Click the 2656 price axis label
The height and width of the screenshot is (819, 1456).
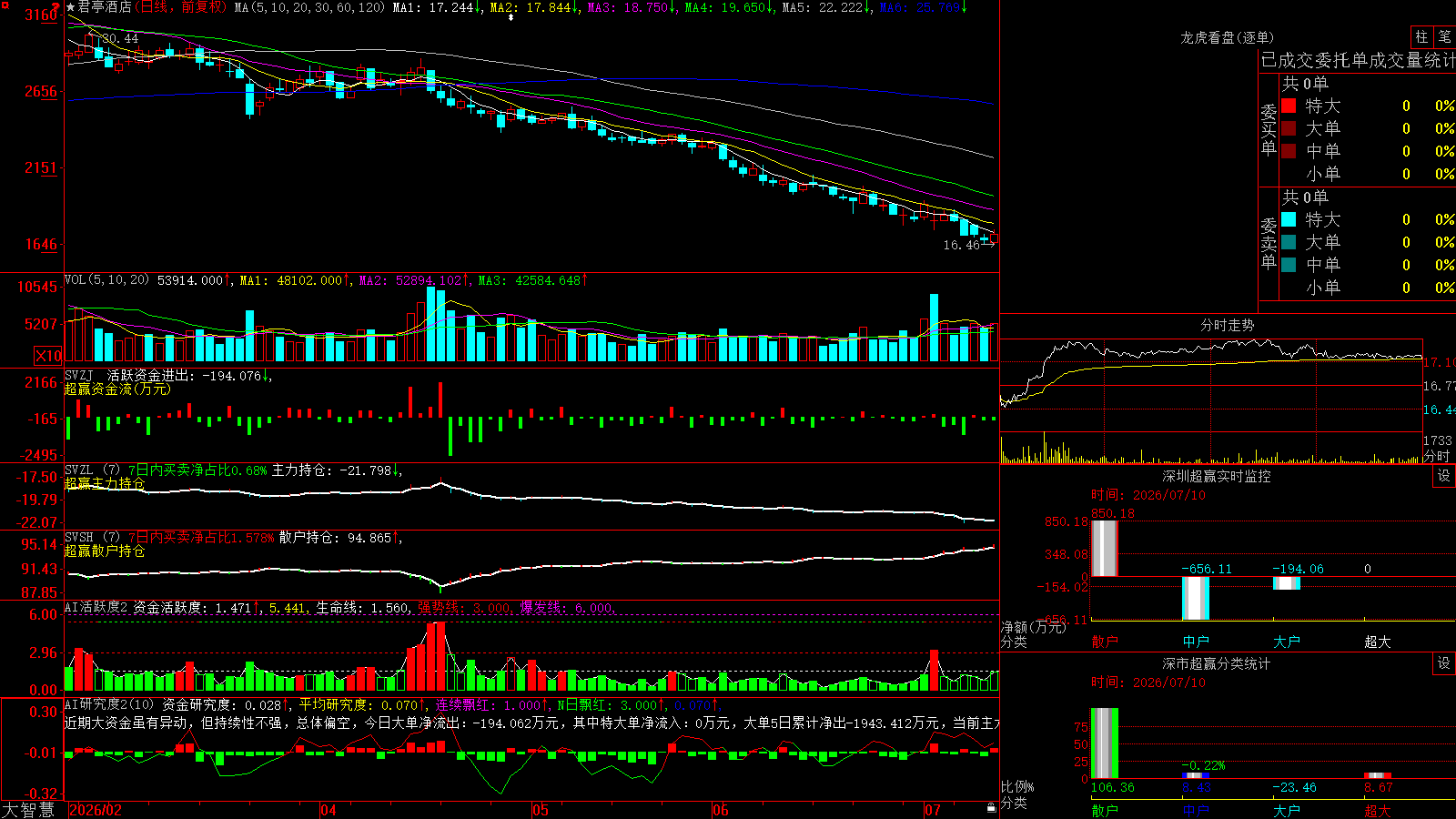(41, 91)
